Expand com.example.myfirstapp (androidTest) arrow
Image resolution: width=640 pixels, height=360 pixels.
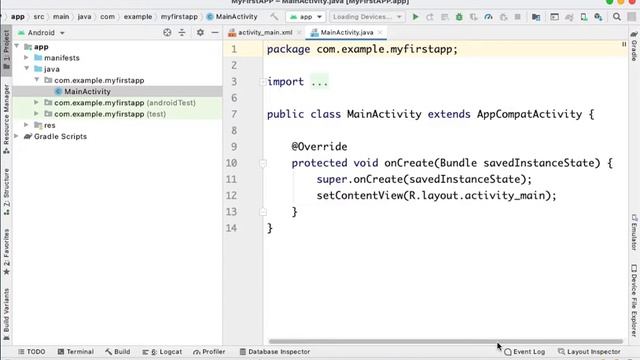(37, 102)
